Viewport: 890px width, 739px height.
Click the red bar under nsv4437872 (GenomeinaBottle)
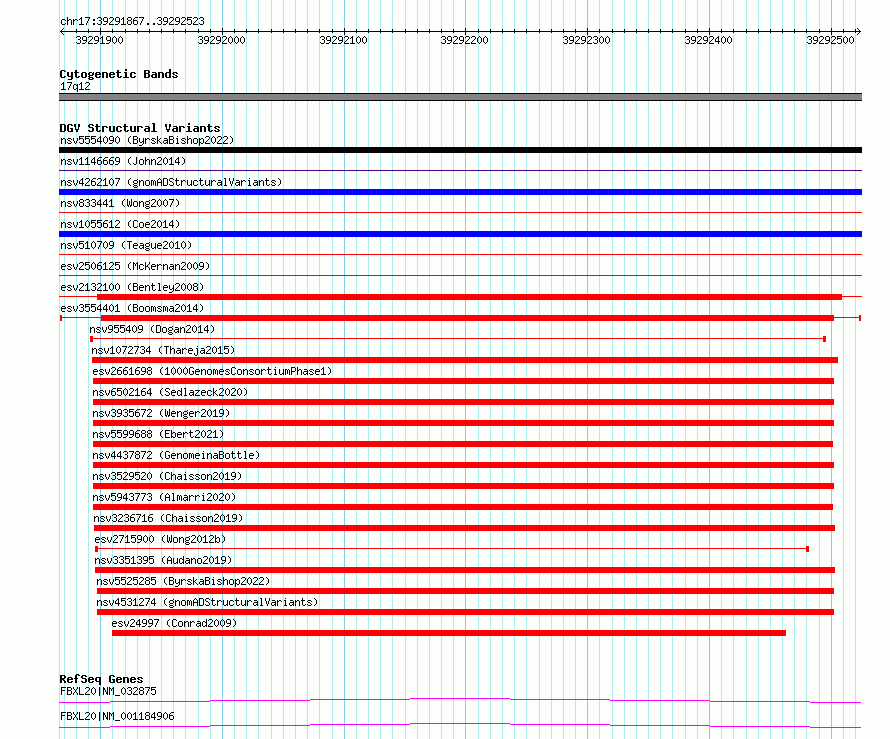tap(463, 465)
